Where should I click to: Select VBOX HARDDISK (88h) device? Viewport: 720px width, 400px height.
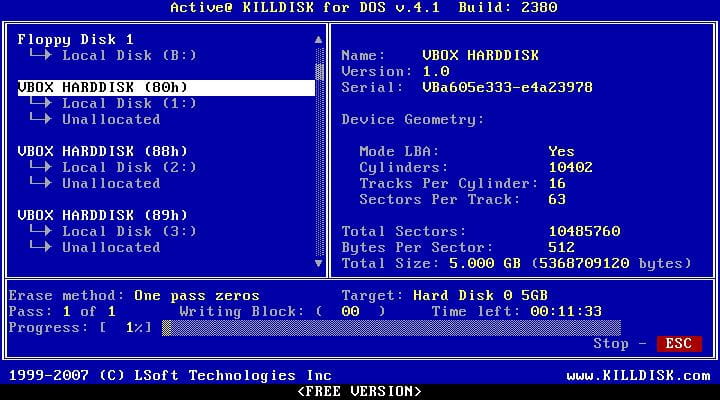(x=103, y=151)
